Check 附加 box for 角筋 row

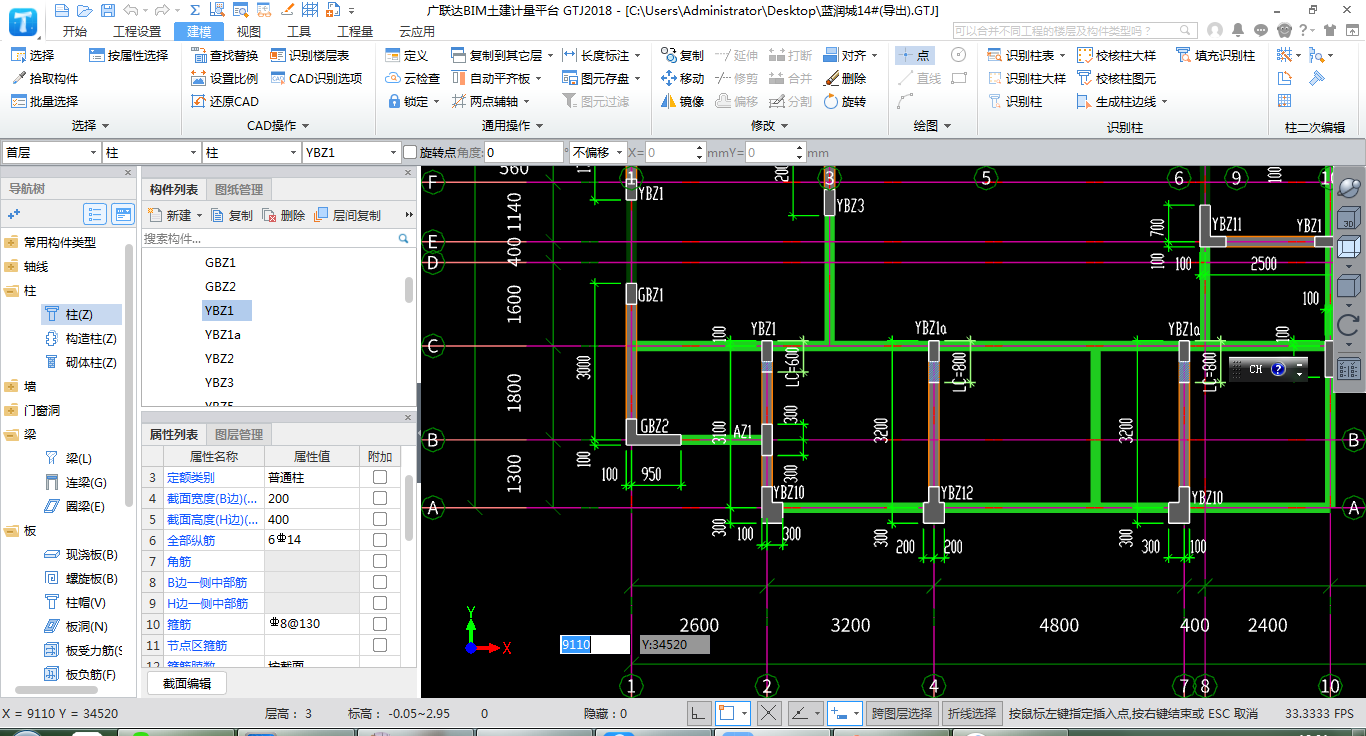click(380, 561)
